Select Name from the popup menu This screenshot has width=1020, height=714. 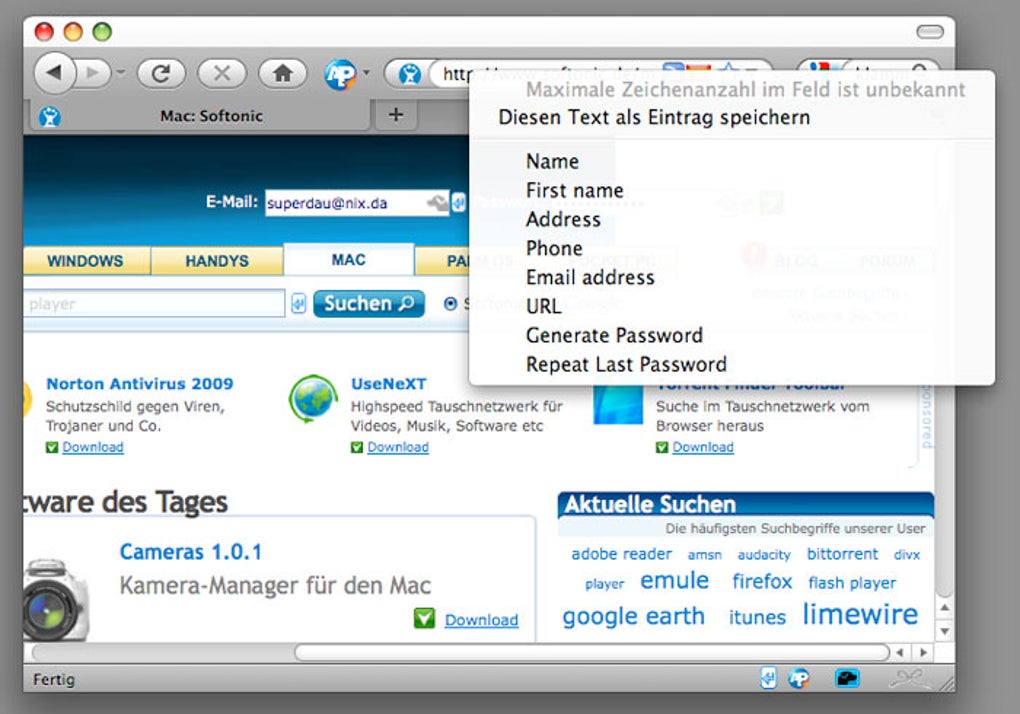click(552, 161)
